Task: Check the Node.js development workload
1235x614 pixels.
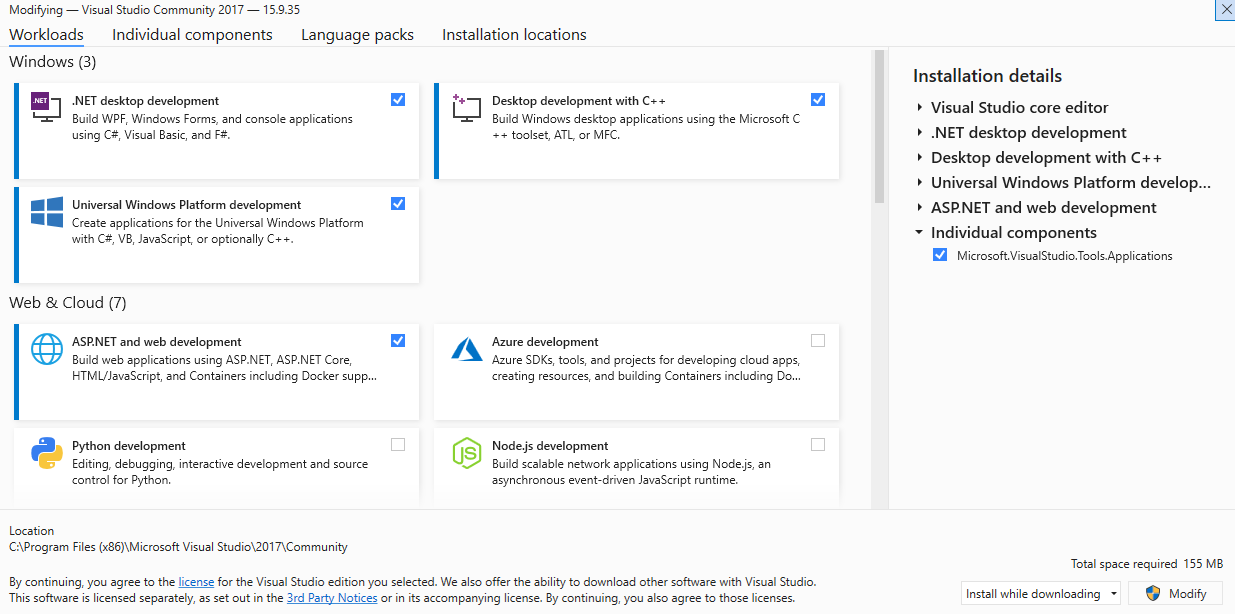Action: coord(818,444)
